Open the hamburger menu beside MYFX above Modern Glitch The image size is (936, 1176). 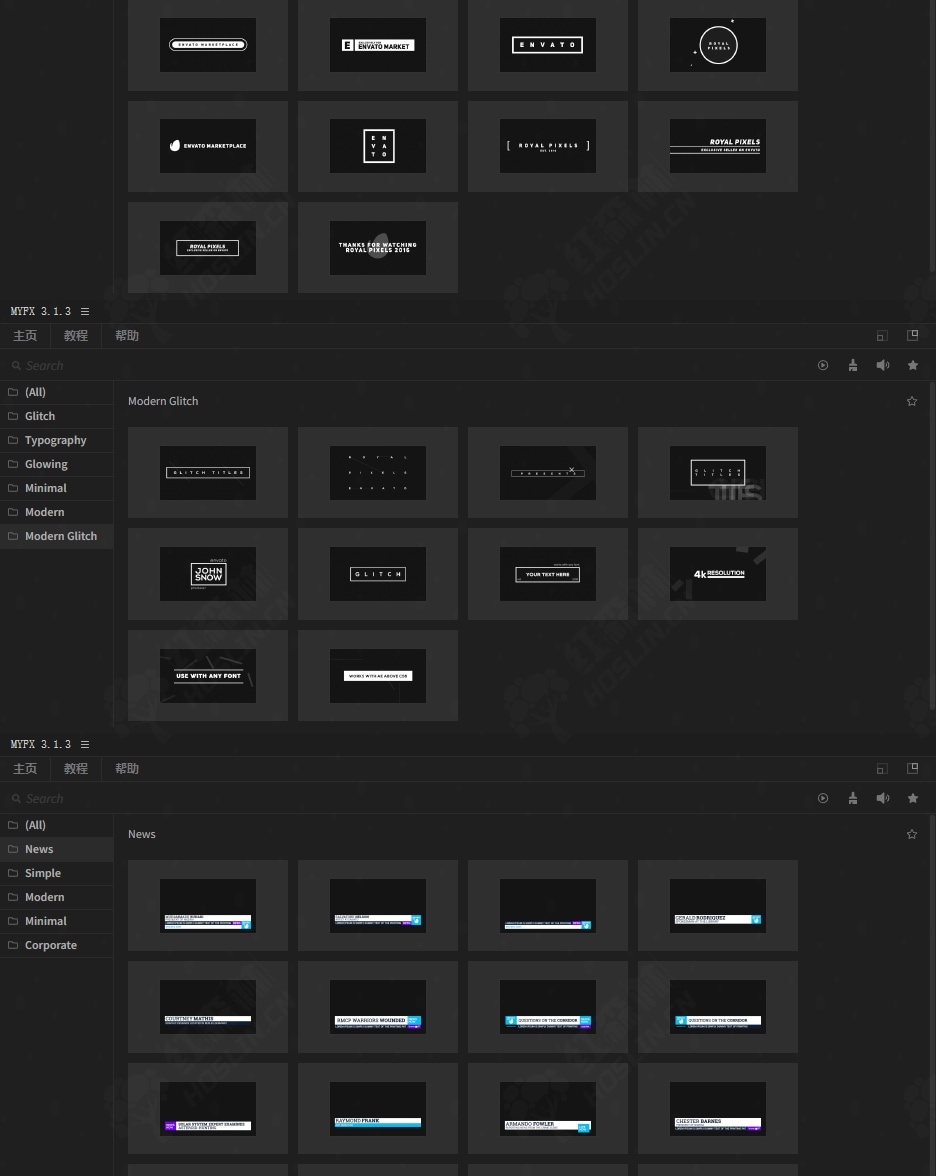[85, 311]
